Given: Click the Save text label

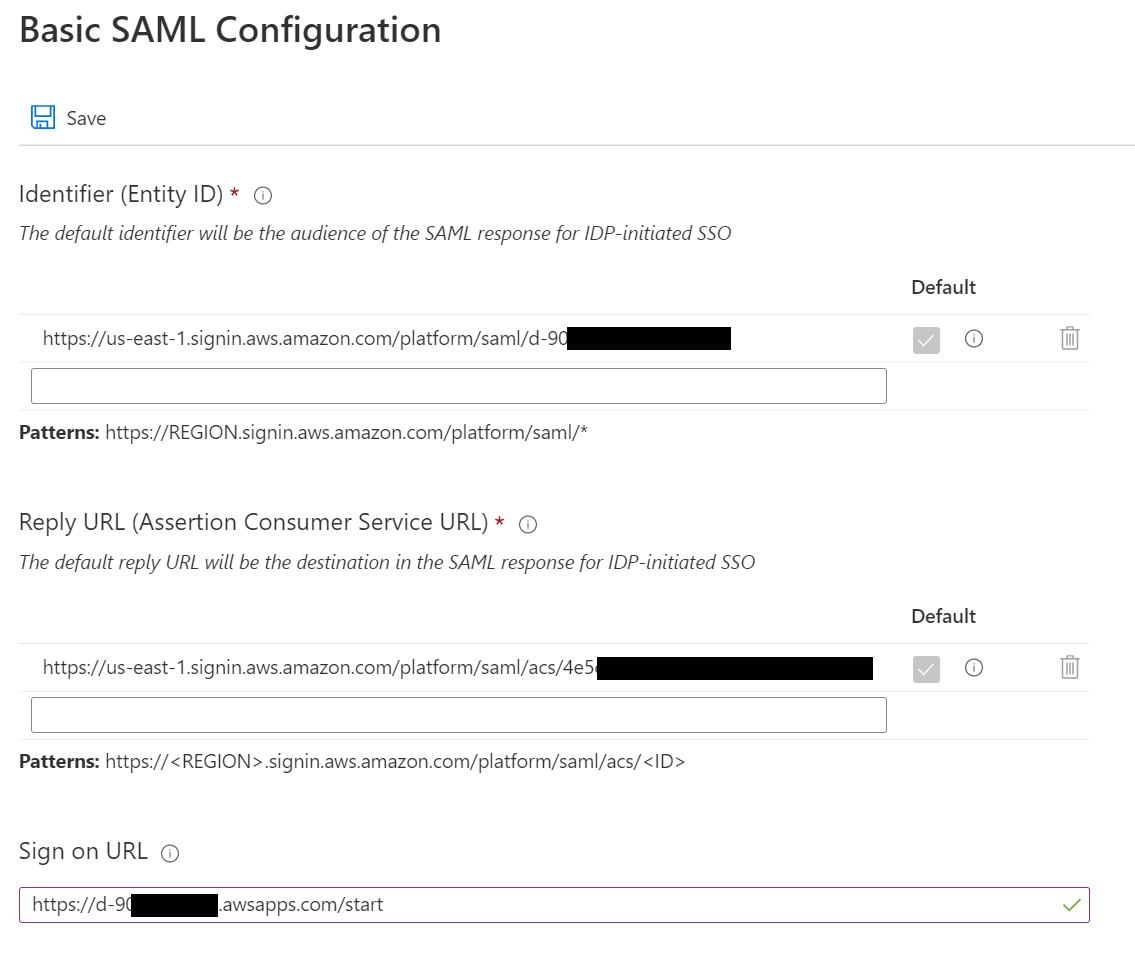Looking at the screenshot, I should pos(86,118).
